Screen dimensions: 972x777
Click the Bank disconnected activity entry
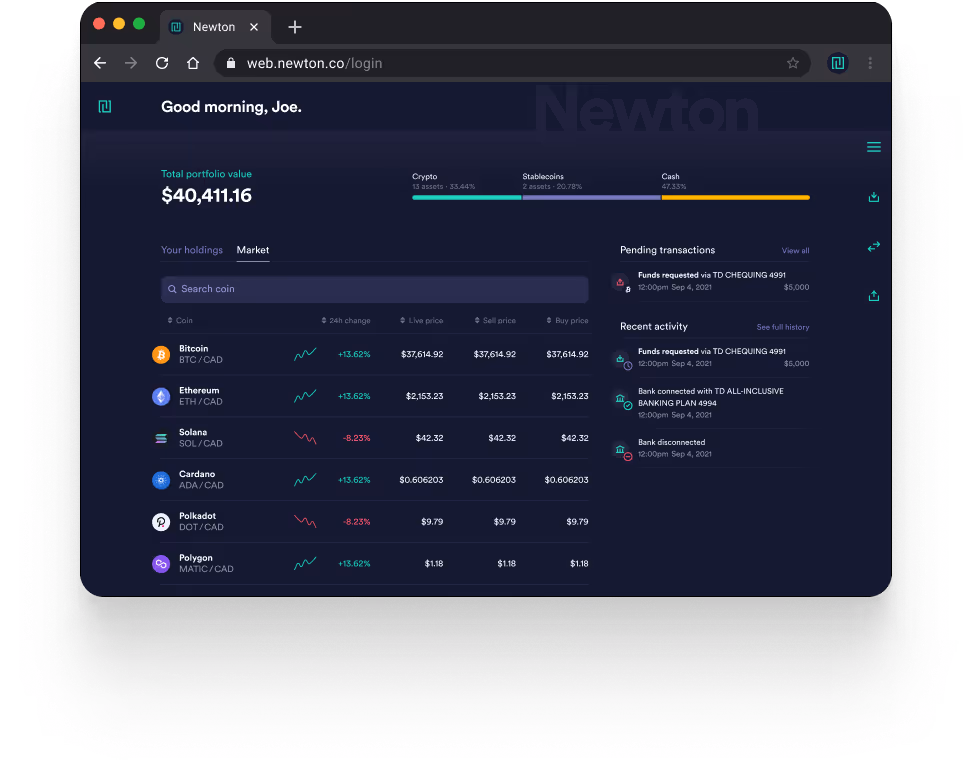coord(710,448)
